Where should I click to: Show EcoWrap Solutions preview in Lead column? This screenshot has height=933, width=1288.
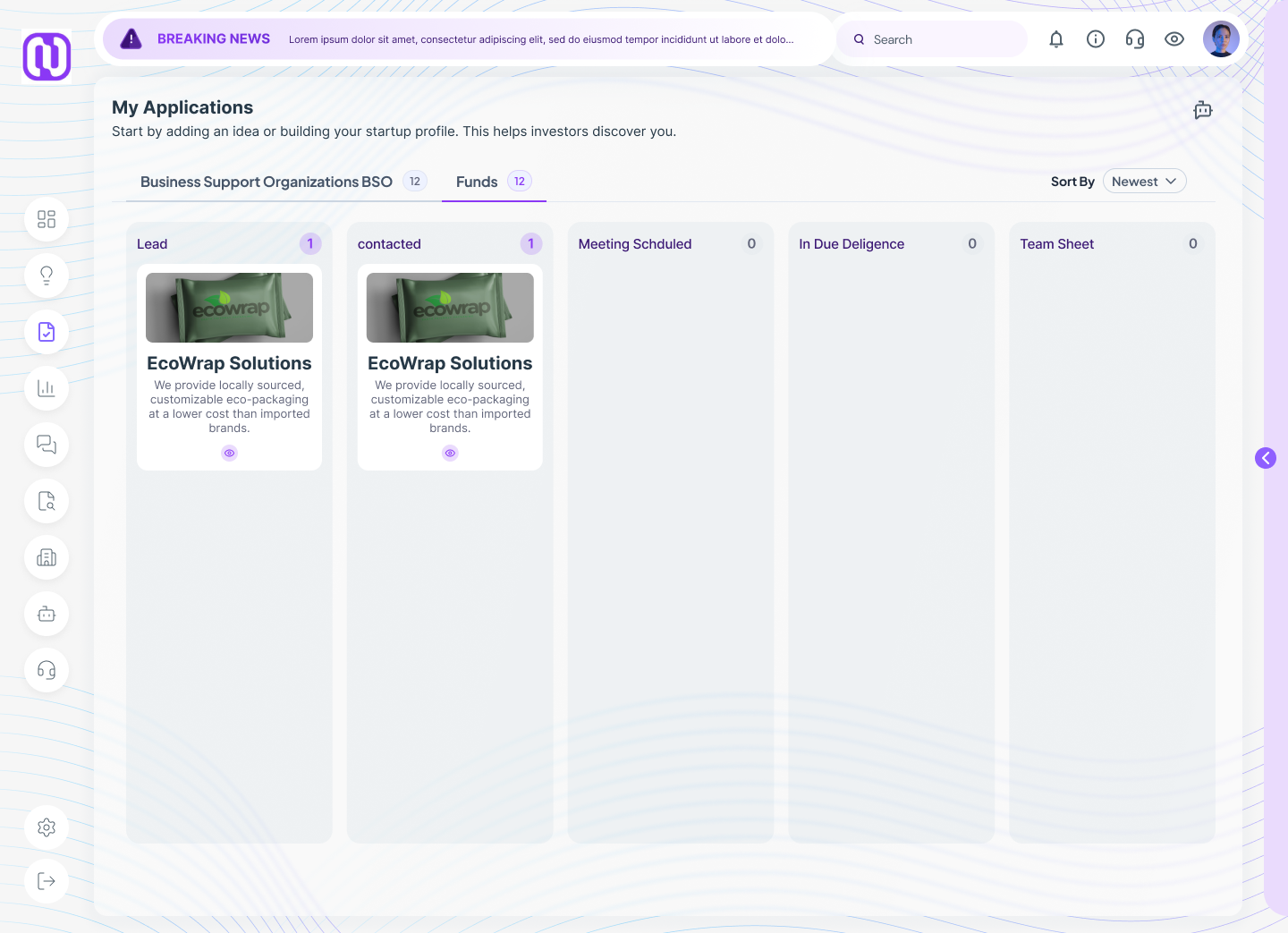(229, 453)
